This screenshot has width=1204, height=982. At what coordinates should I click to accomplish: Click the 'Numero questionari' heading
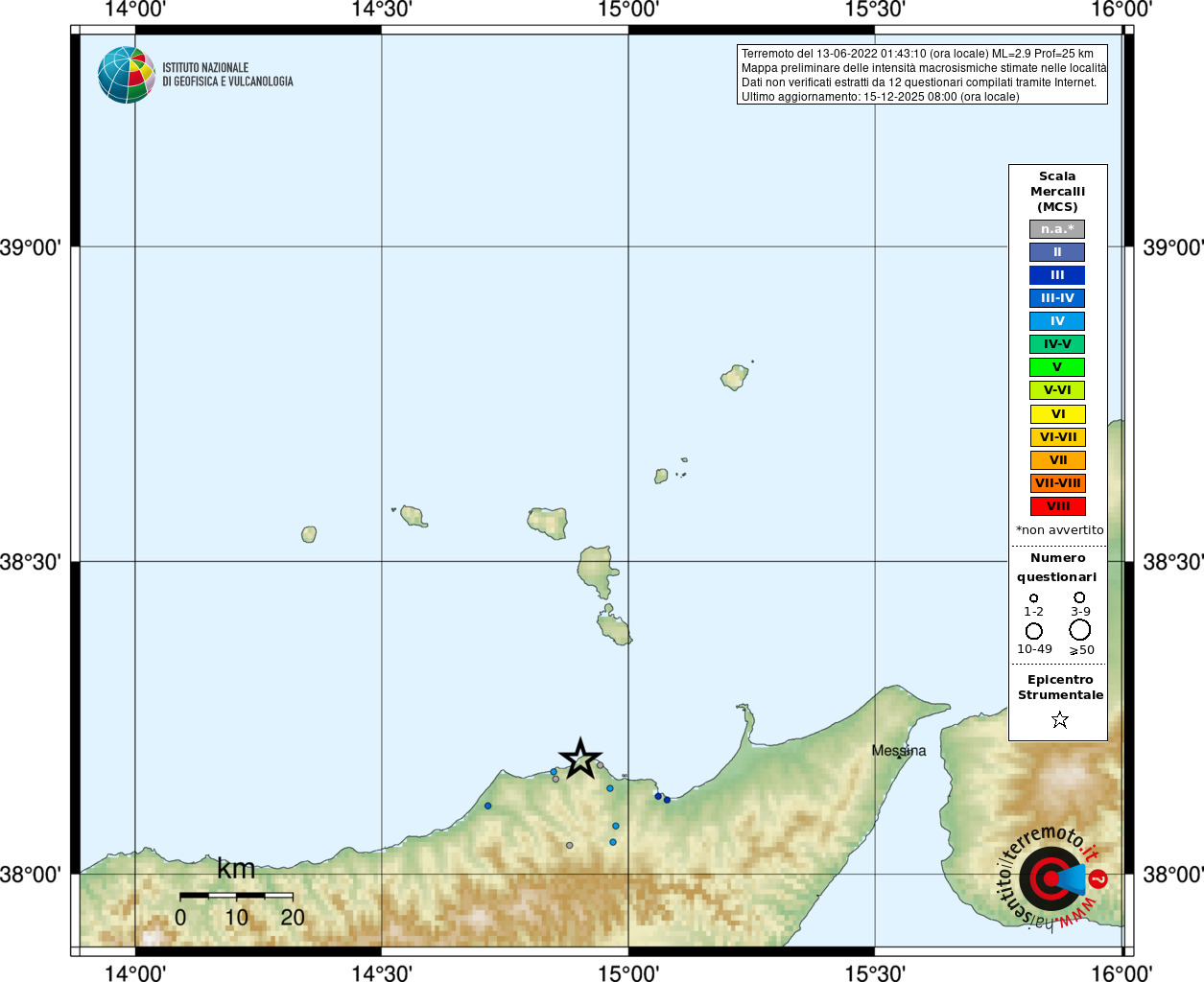1057,568
